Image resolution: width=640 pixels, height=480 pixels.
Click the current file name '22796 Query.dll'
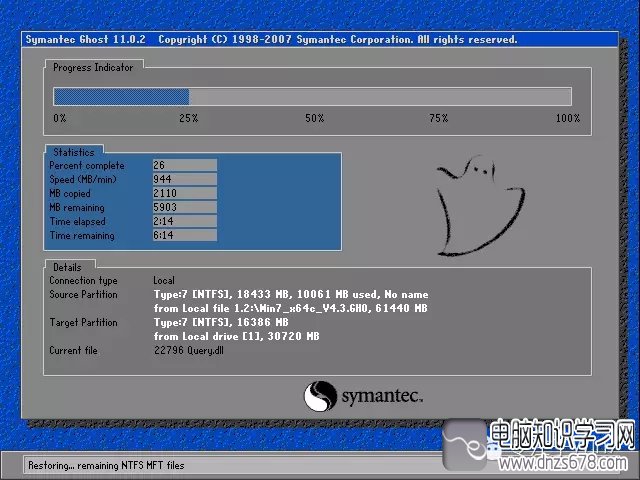[189, 350]
